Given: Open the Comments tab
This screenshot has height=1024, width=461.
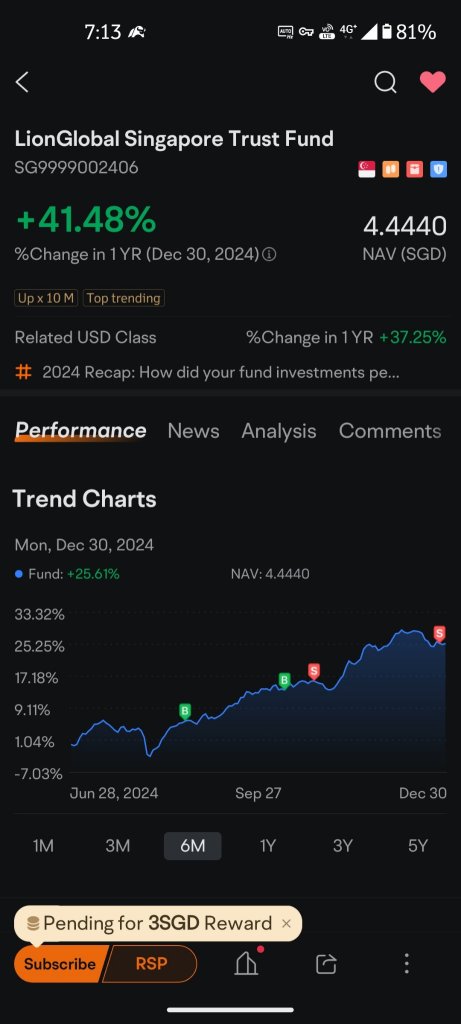Looking at the screenshot, I should point(390,431).
